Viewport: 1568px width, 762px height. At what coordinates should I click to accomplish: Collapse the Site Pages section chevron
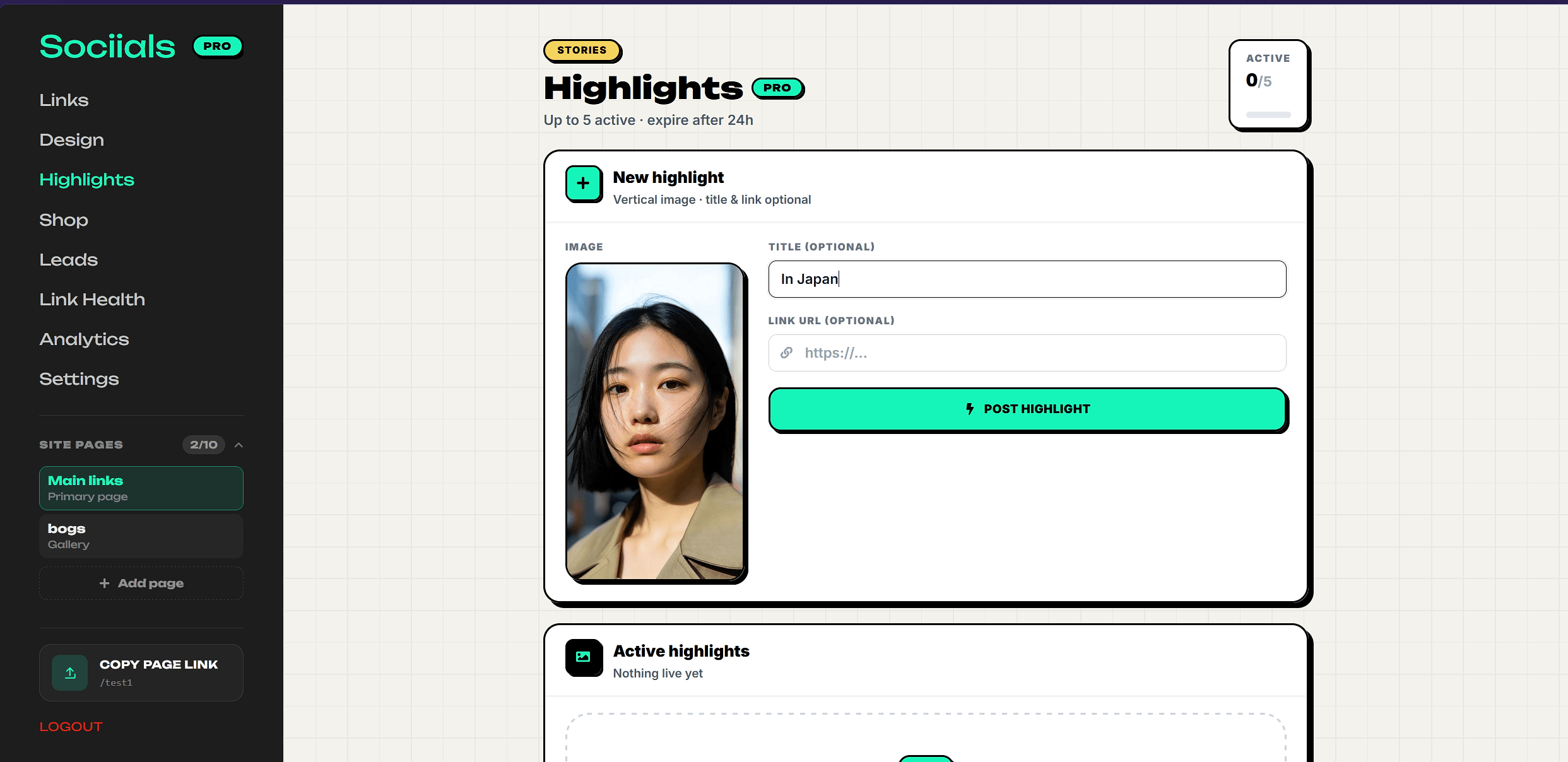point(239,445)
